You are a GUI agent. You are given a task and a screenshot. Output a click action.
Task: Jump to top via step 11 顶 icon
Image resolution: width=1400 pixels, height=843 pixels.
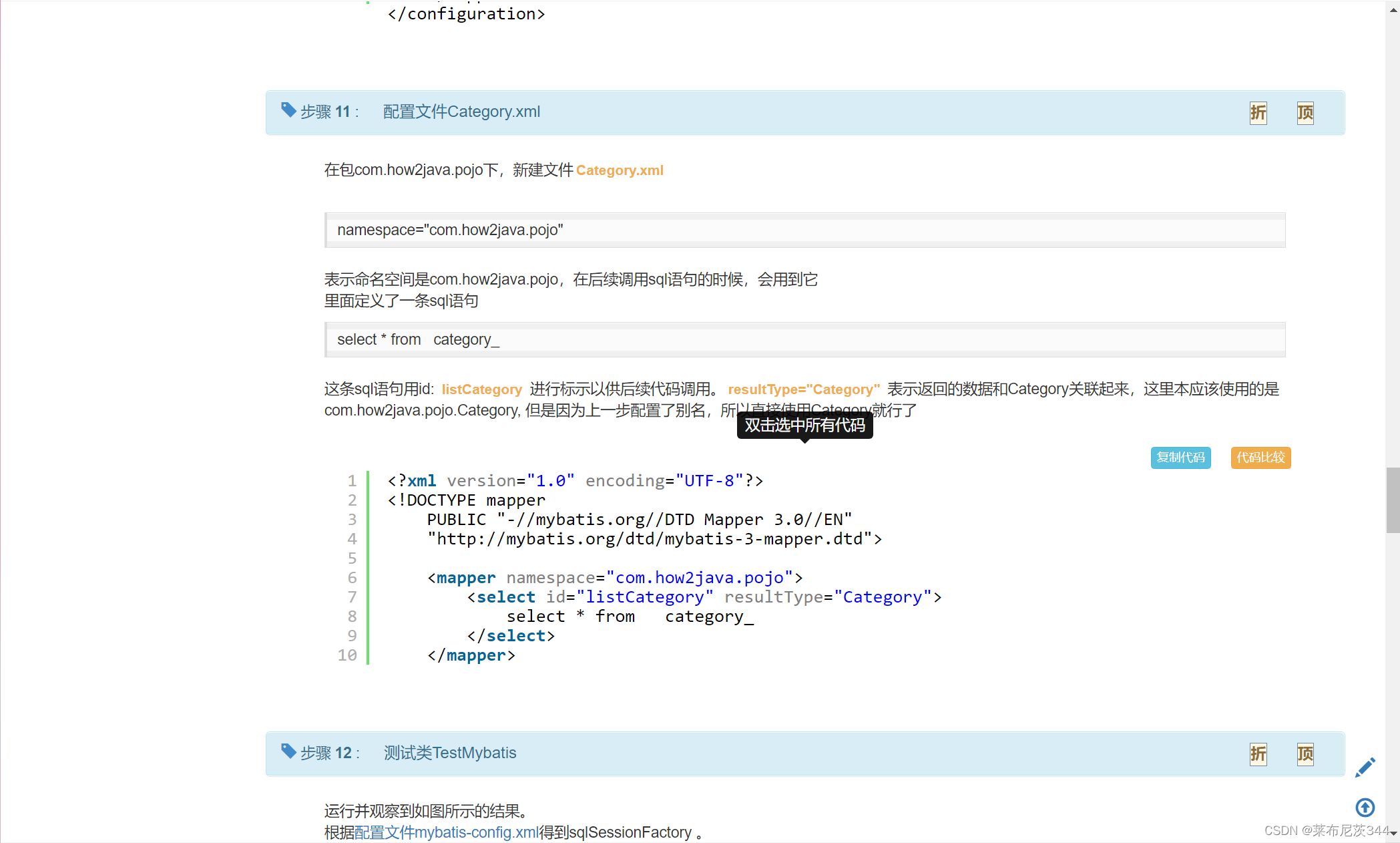(1305, 112)
